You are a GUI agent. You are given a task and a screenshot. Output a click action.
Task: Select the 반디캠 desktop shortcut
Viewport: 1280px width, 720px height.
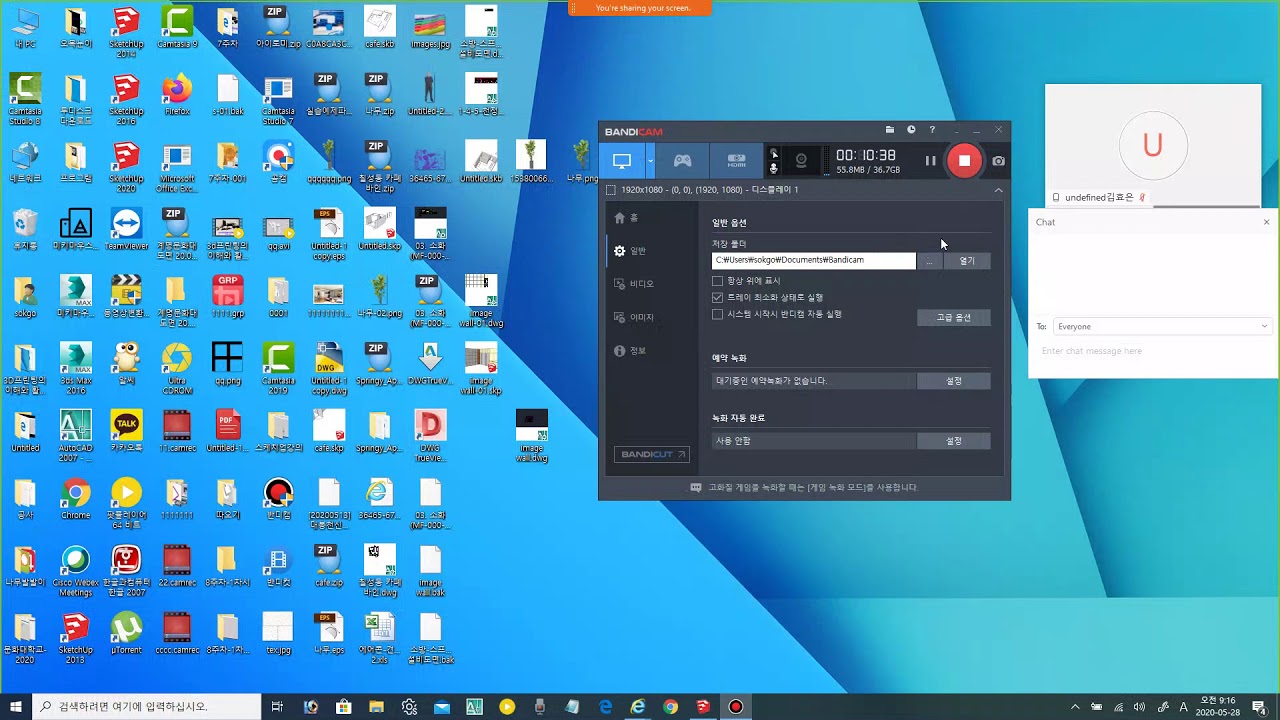278,498
